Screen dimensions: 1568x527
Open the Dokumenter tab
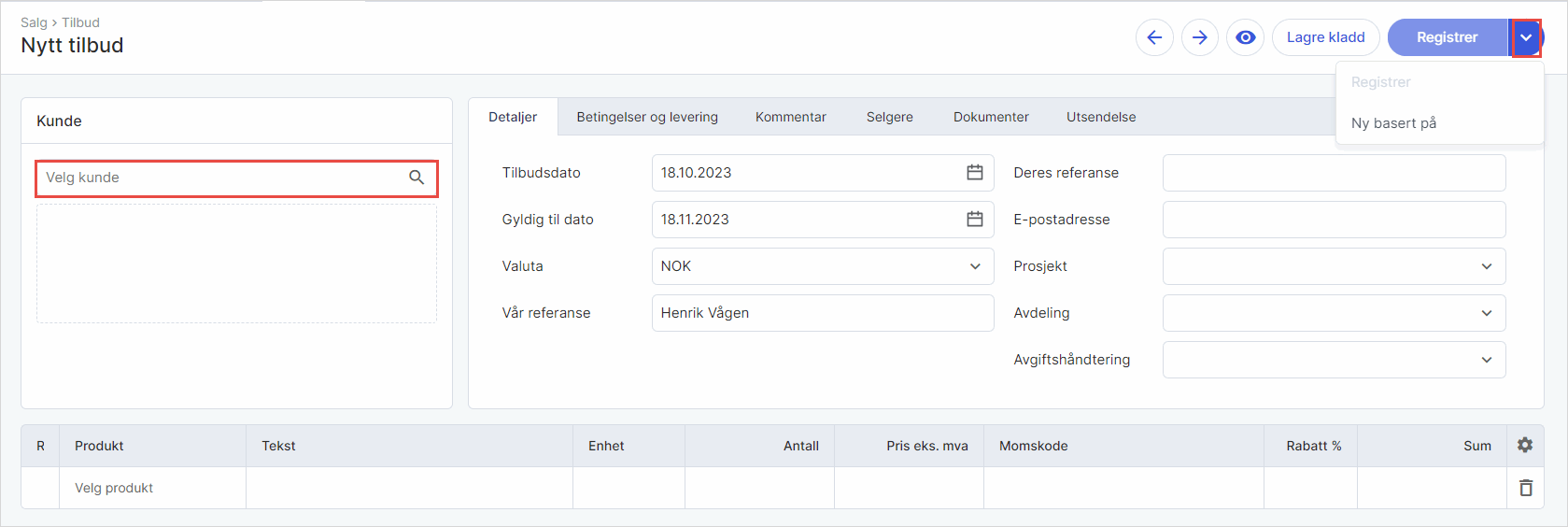(991, 117)
